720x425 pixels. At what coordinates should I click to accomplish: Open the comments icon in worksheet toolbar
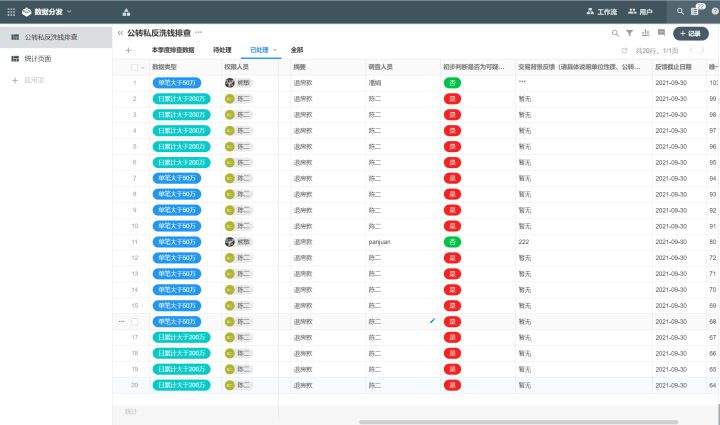coord(661,33)
